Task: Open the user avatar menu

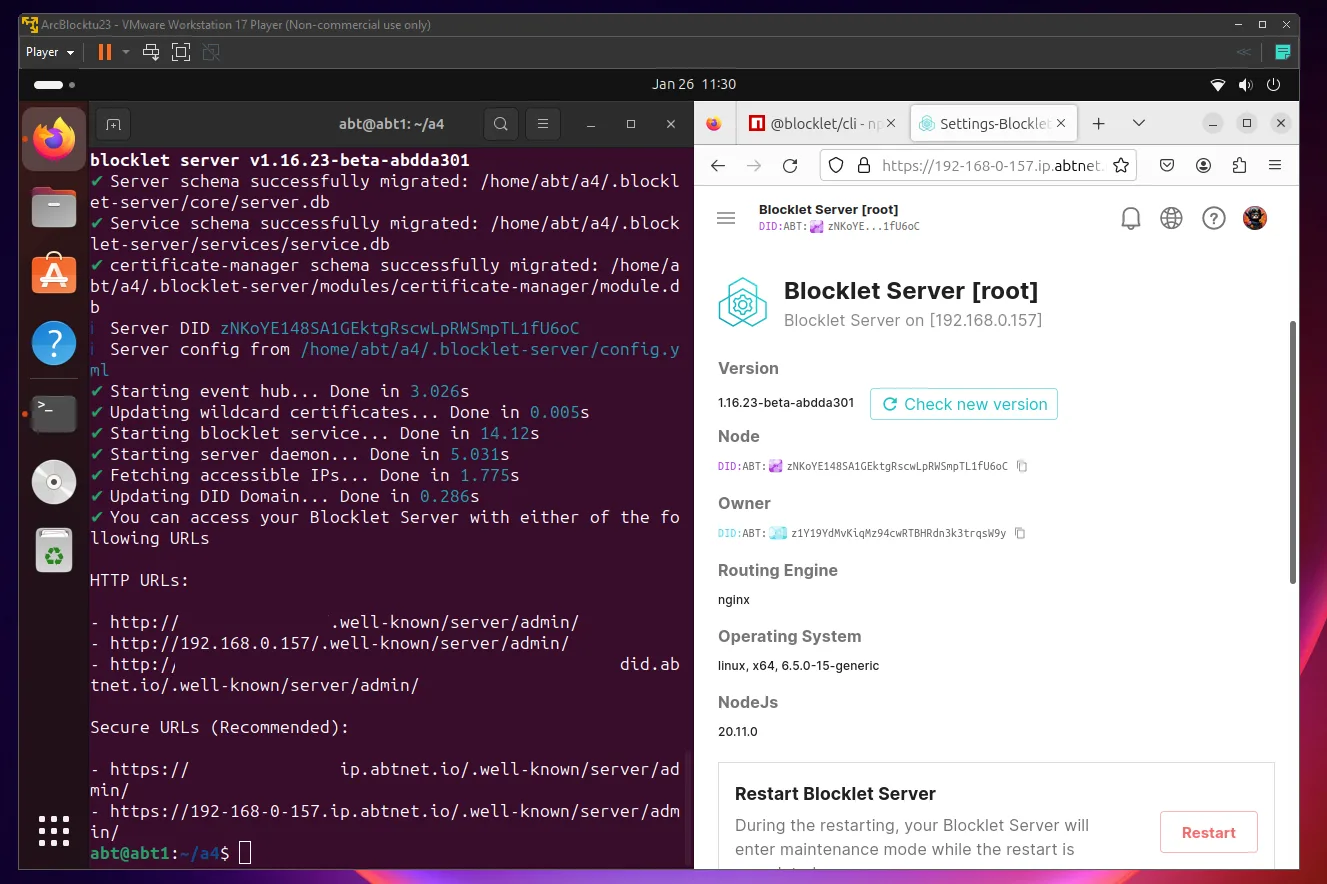Action: (1255, 218)
